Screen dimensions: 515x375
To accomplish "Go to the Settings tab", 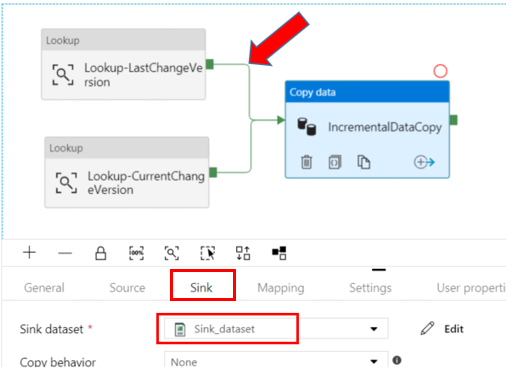I will pos(370,288).
